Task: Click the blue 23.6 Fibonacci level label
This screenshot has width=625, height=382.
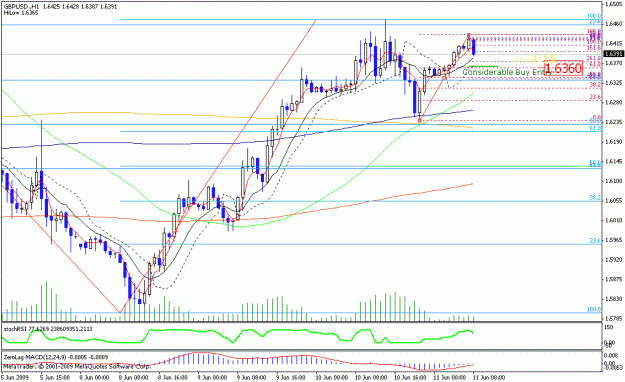Action: pos(595,241)
